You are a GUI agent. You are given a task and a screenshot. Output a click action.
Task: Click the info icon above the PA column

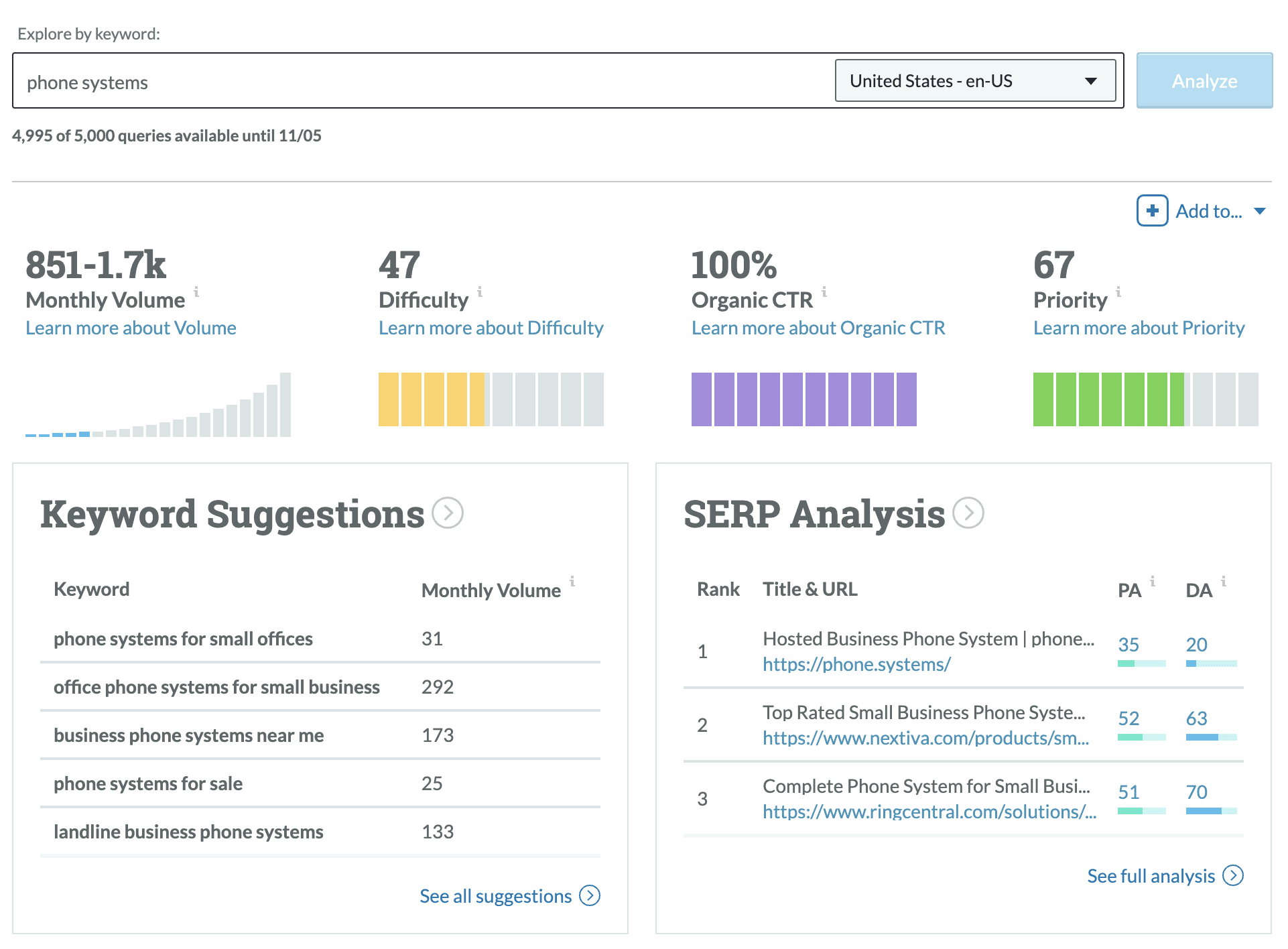pos(1153,580)
